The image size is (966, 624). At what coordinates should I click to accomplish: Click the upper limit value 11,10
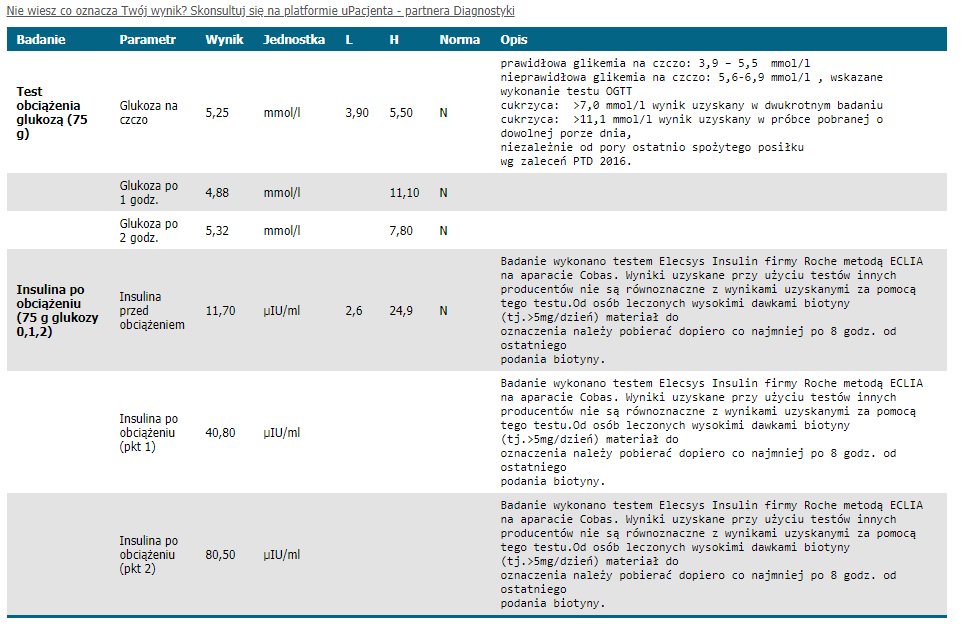(404, 192)
